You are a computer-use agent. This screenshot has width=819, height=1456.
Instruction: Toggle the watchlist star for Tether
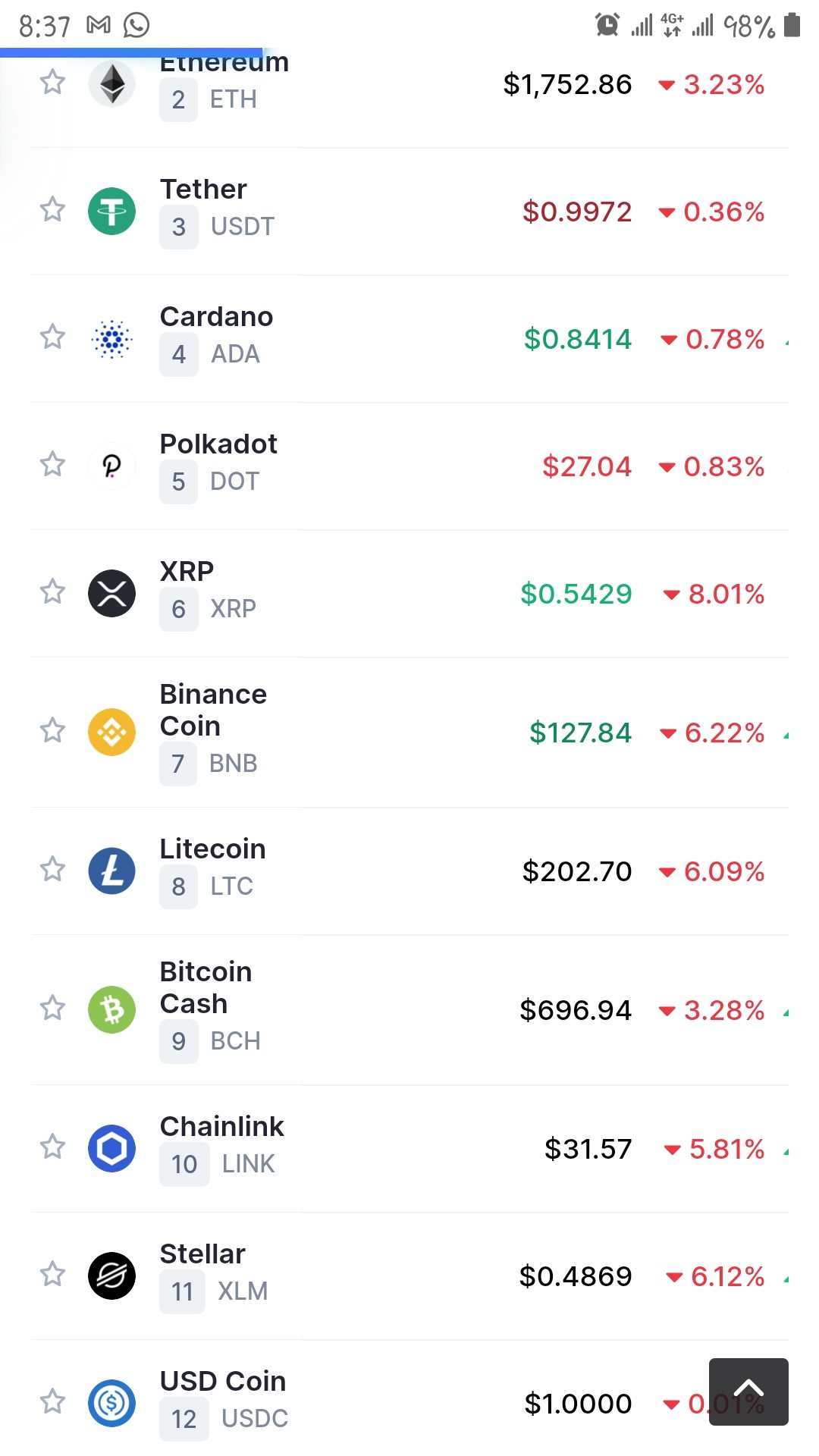pyautogui.click(x=52, y=209)
